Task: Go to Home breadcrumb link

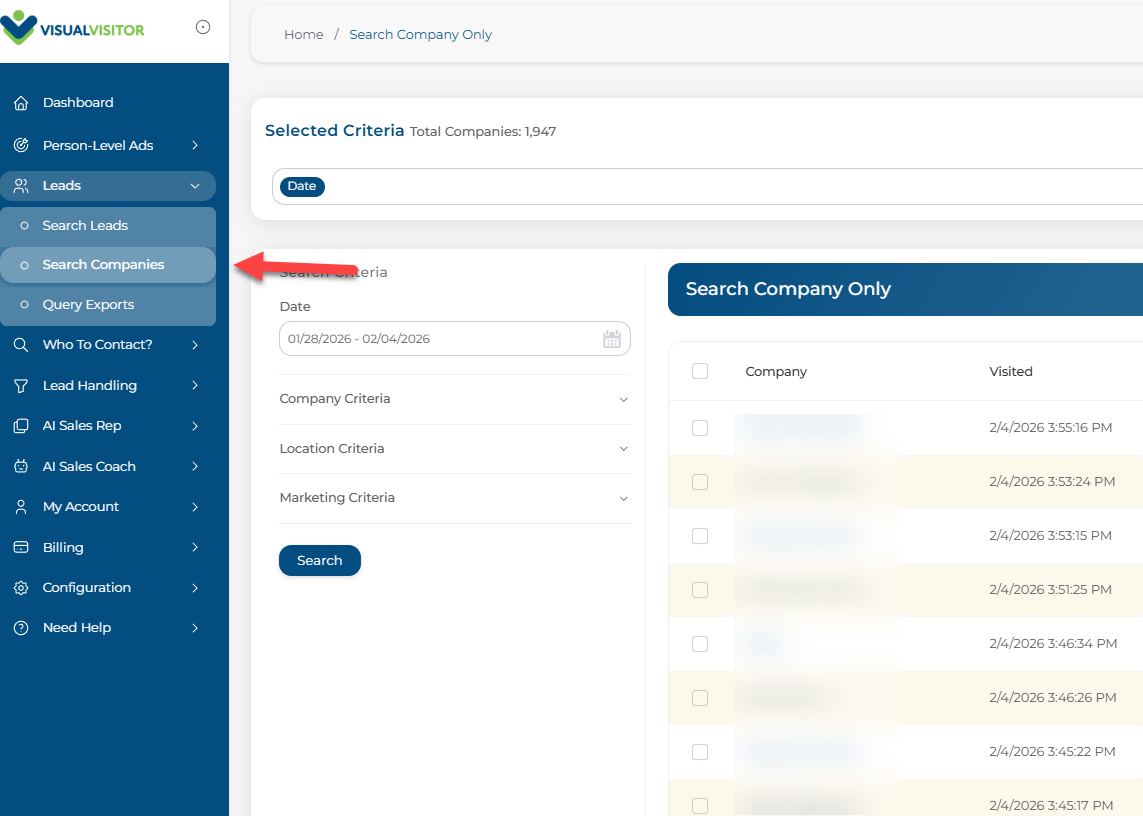Action: tap(303, 35)
